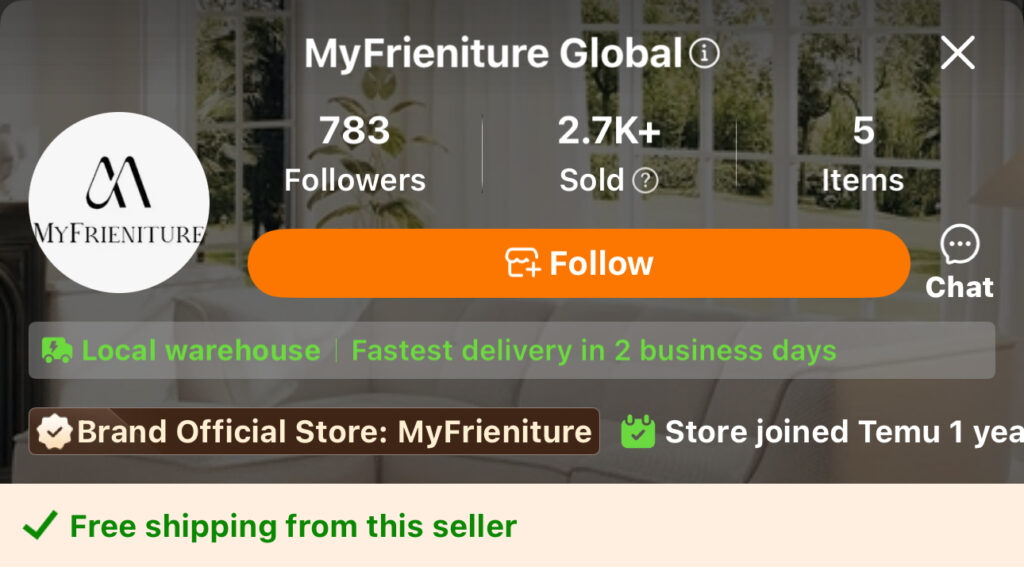The width and height of the screenshot is (1024, 579).
Task: Tap the MyFrieniture store logo avatar
Action: [x=119, y=202]
